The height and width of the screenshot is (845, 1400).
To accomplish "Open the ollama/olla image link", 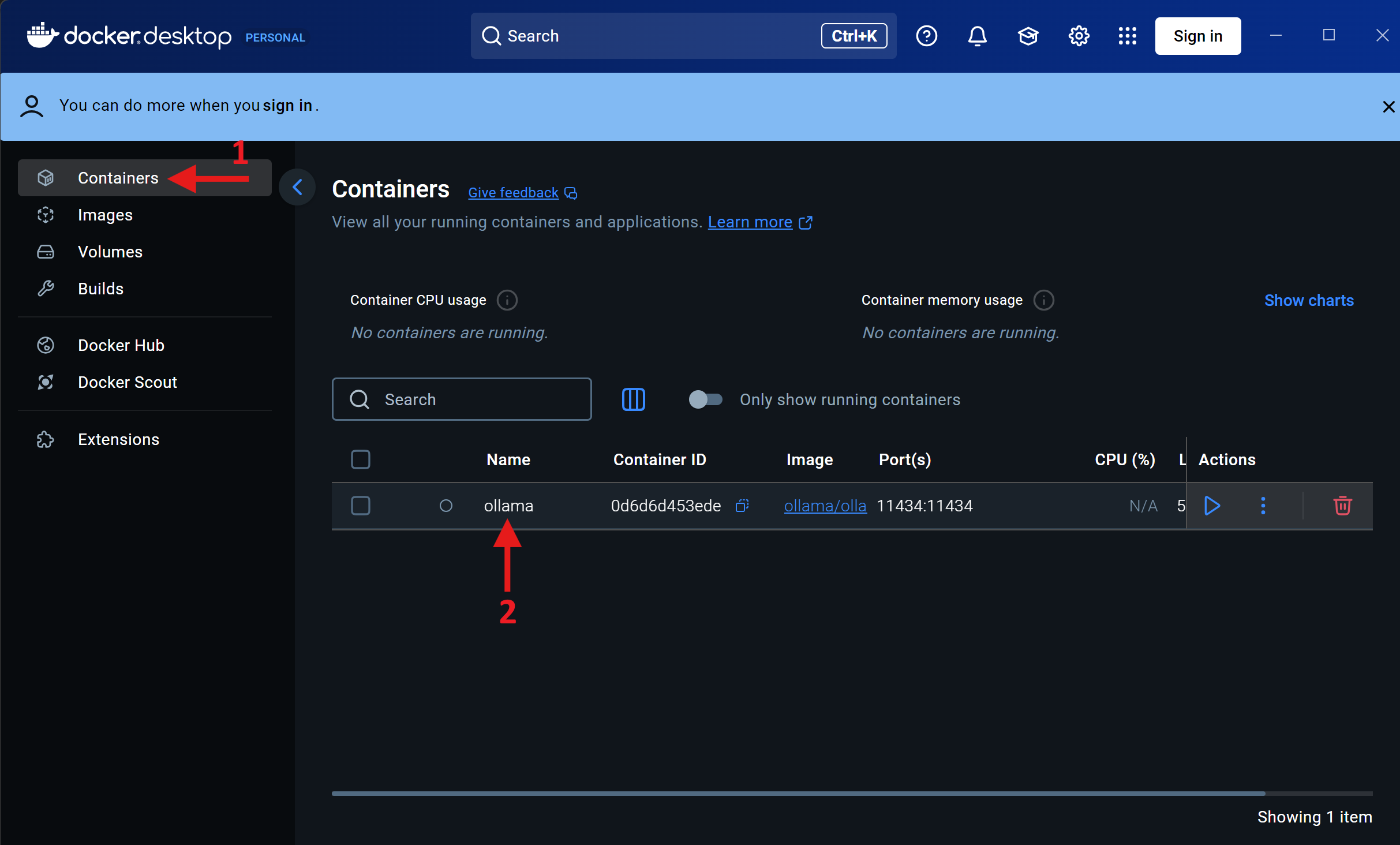I will point(825,506).
